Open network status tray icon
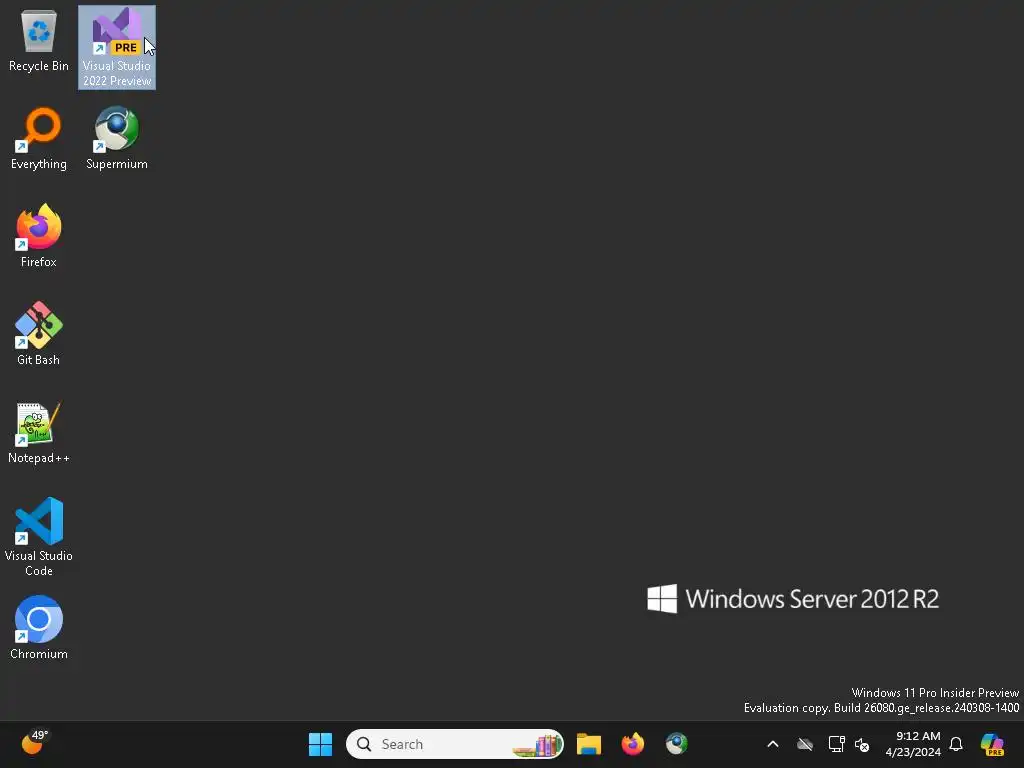Screen dimensions: 1024x768 point(836,744)
